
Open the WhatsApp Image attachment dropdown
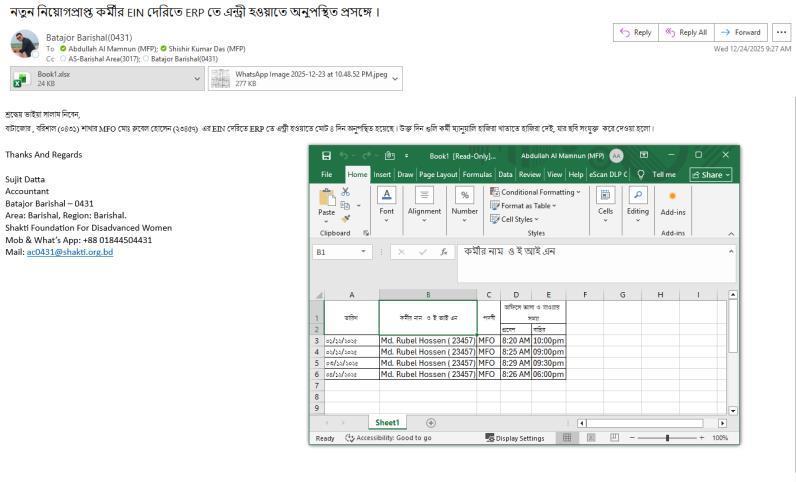pyautogui.click(x=395, y=78)
